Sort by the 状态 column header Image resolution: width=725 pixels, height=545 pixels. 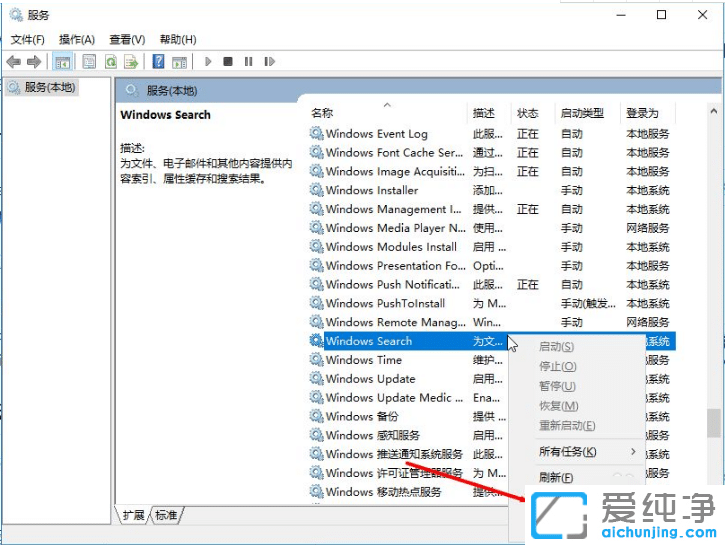tap(528, 113)
